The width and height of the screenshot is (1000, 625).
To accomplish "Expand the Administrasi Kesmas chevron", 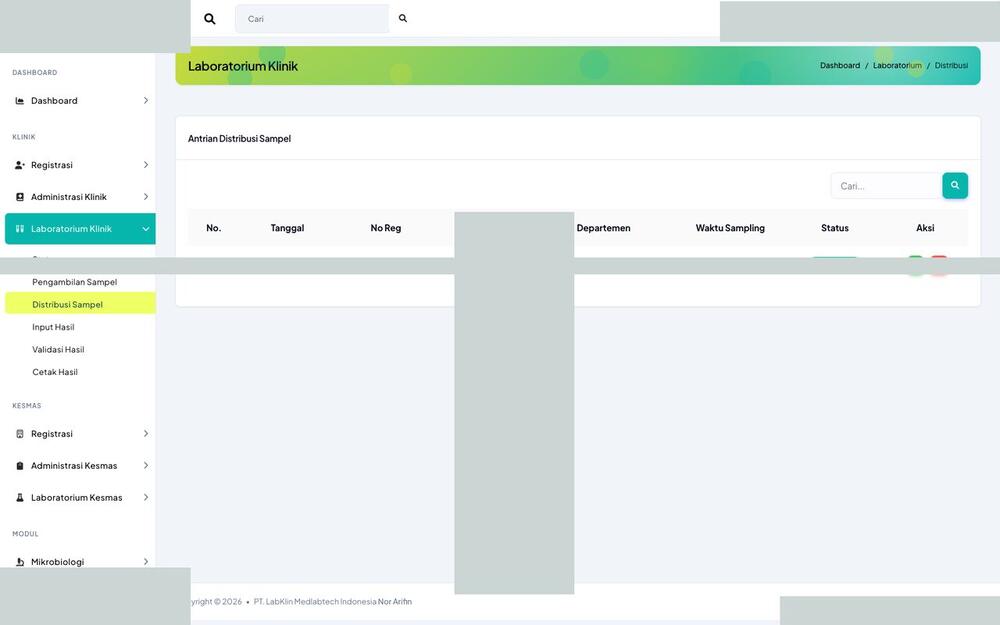I will [146, 466].
